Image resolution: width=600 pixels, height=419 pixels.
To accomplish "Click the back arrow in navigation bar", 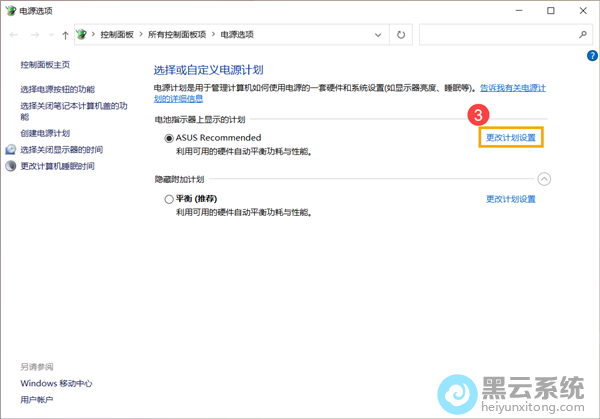I will 12,35.
